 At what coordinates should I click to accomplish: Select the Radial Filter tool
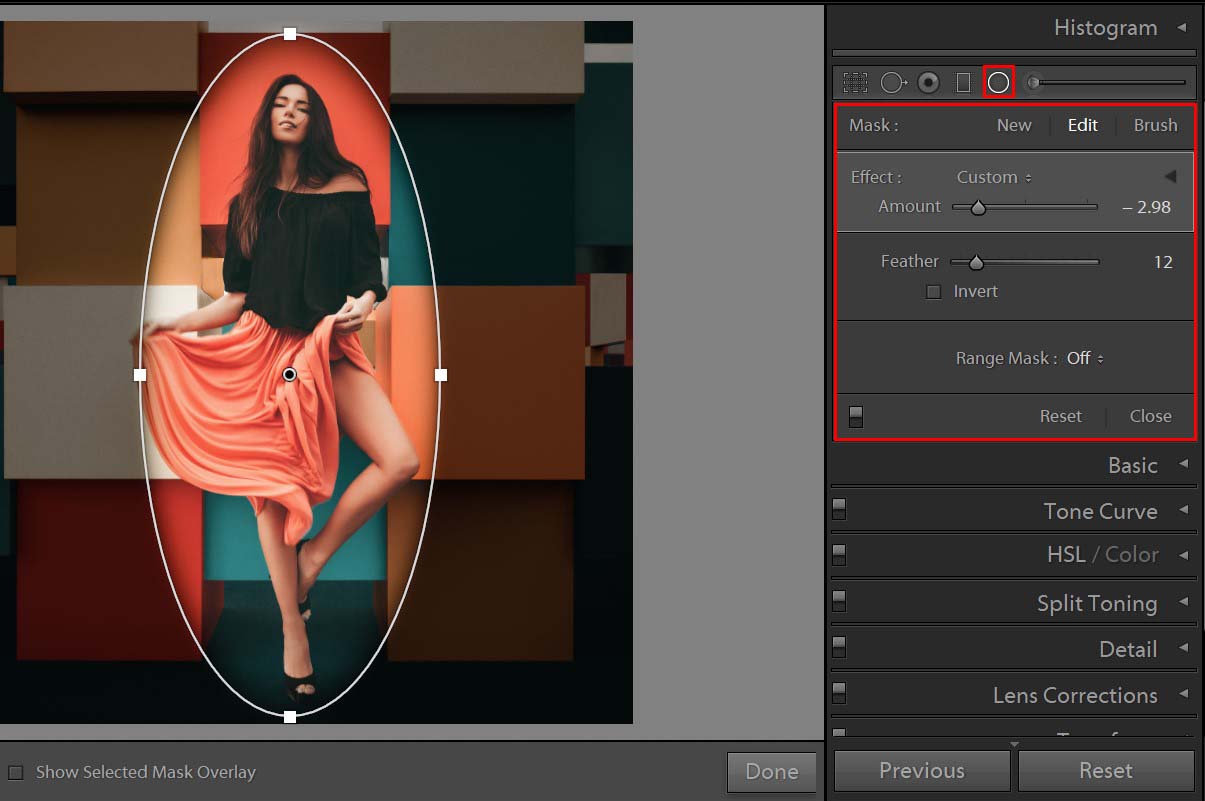click(998, 83)
